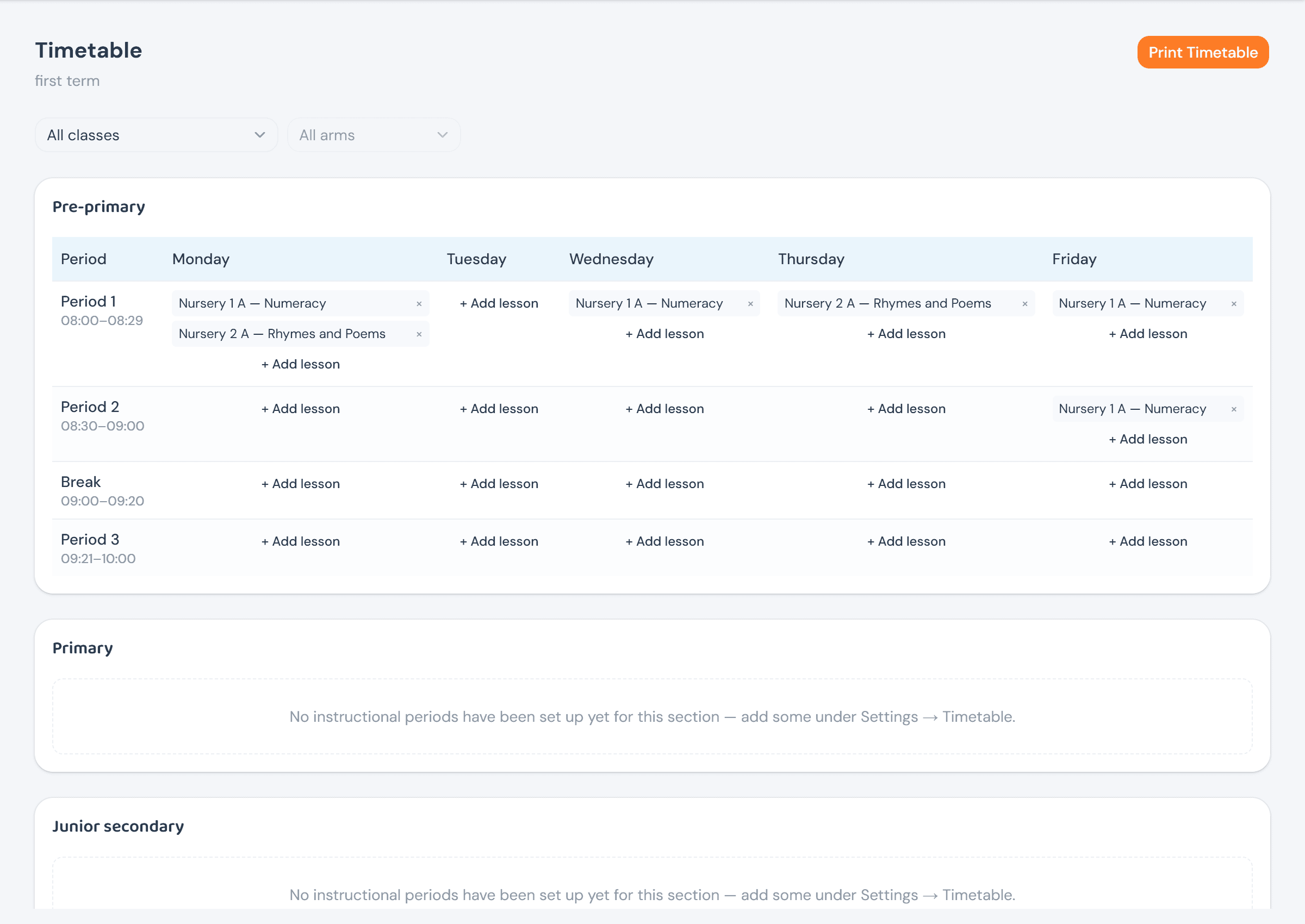Add lesson for Tuesday Period 3
Screen dimensions: 1305x924
tap(499, 541)
